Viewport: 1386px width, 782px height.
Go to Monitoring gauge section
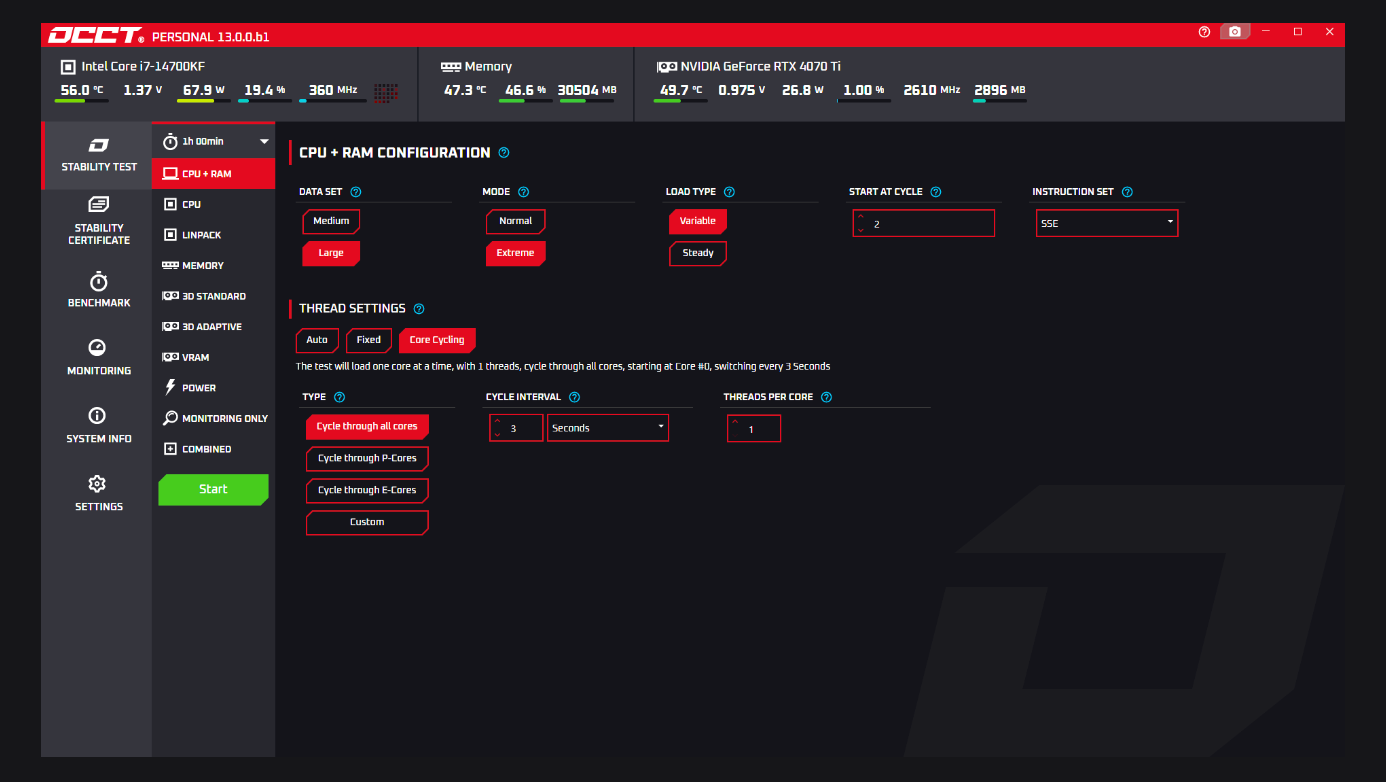(98, 357)
